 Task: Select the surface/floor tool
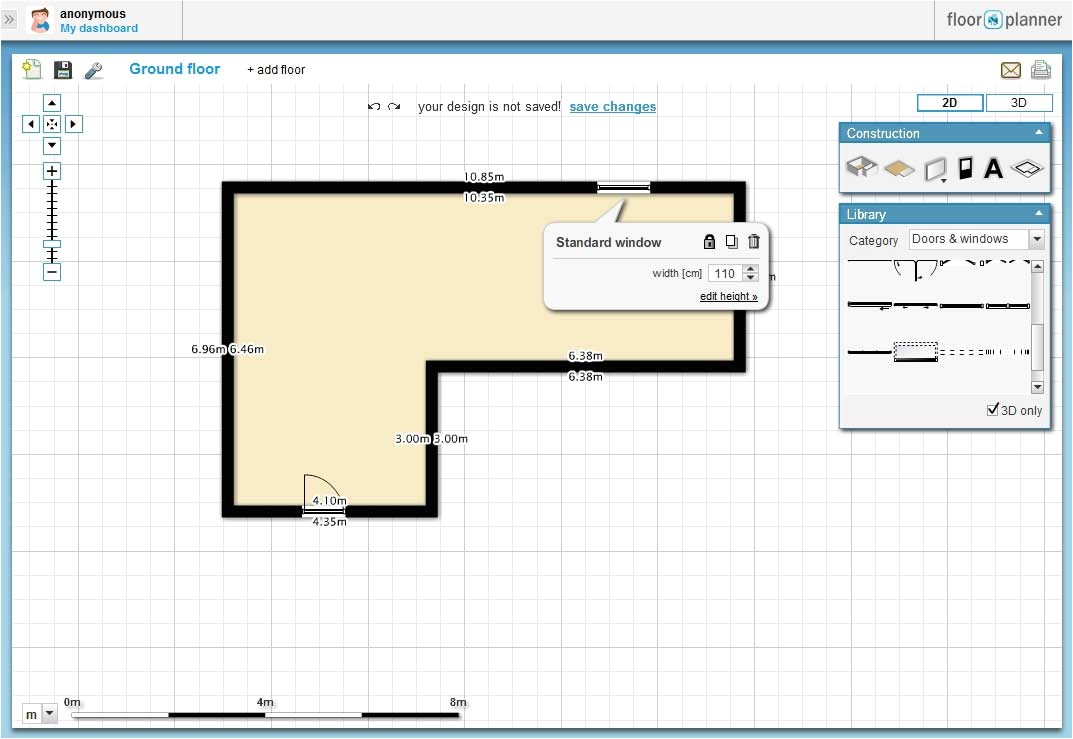tap(899, 167)
